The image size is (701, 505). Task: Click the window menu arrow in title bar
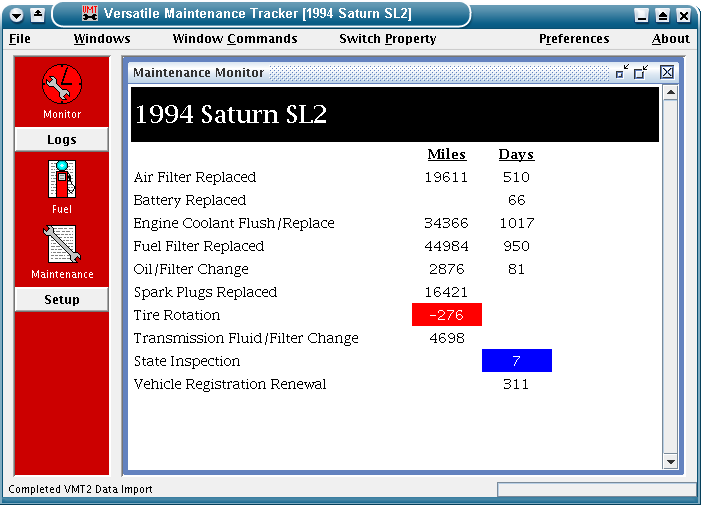tap(16, 14)
